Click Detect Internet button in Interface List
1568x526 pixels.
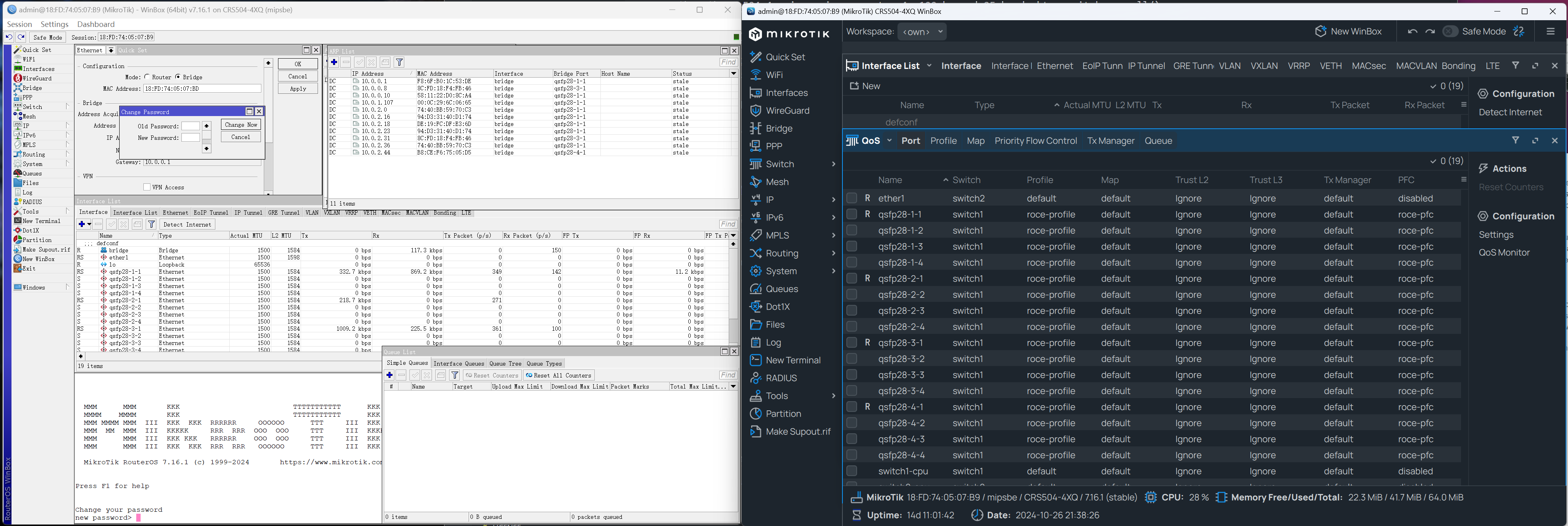(x=187, y=225)
